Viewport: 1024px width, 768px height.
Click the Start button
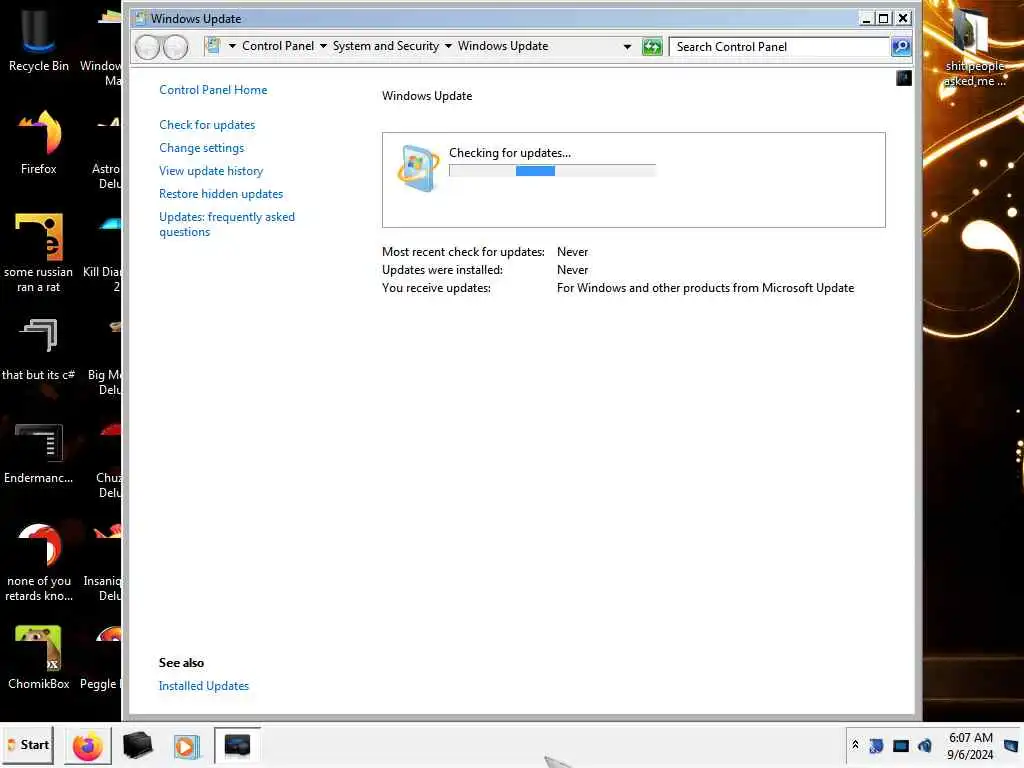29,745
